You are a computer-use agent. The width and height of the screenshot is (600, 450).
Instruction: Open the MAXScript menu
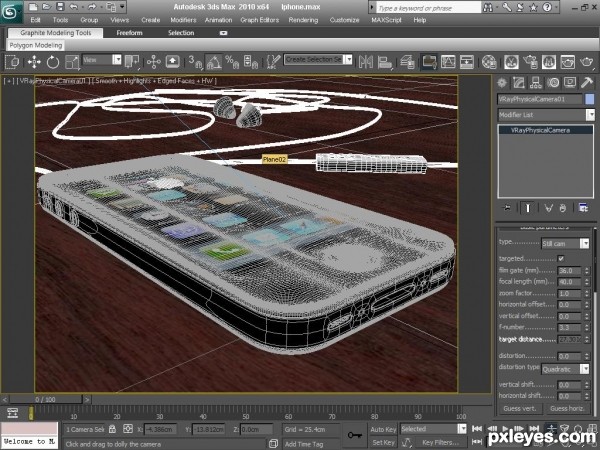386,20
